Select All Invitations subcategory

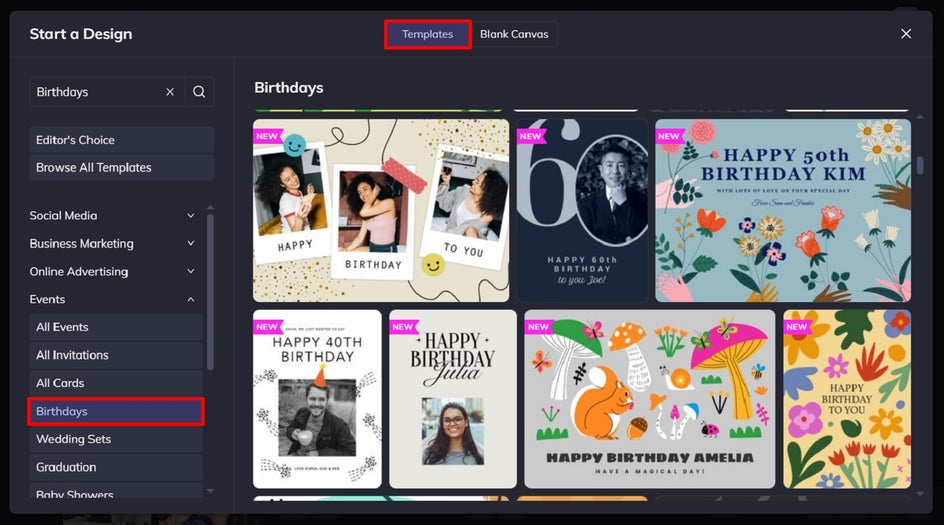116,355
